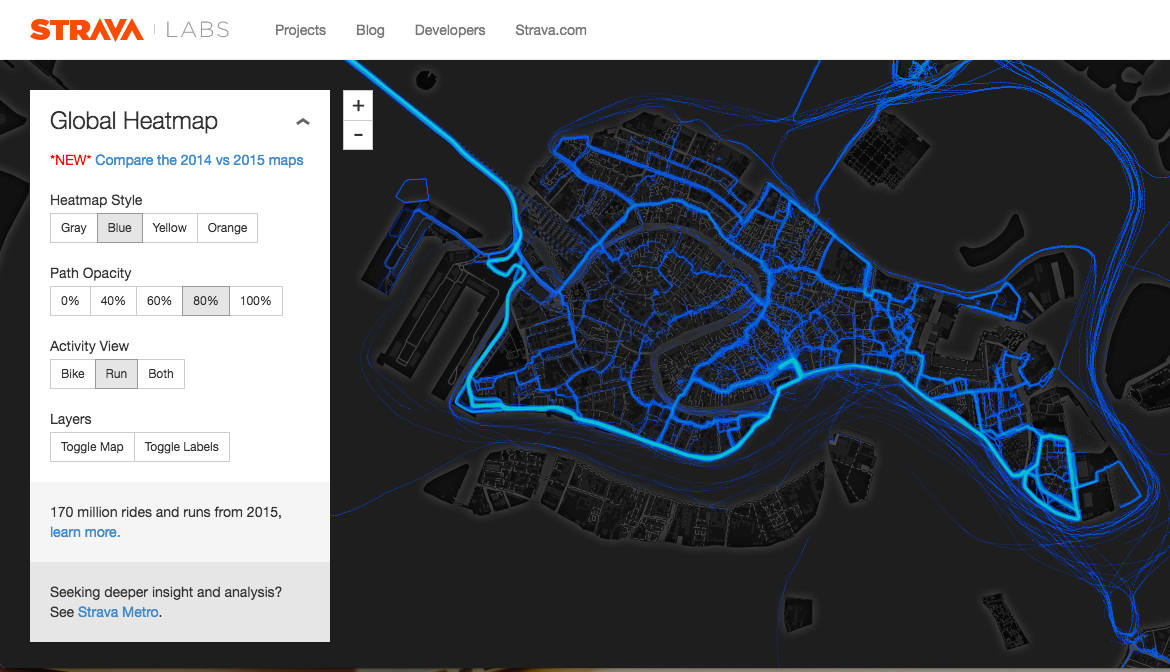Viewport: 1170px width, 672px height.
Task: Click the Toggle Labels button
Action: tap(181, 447)
